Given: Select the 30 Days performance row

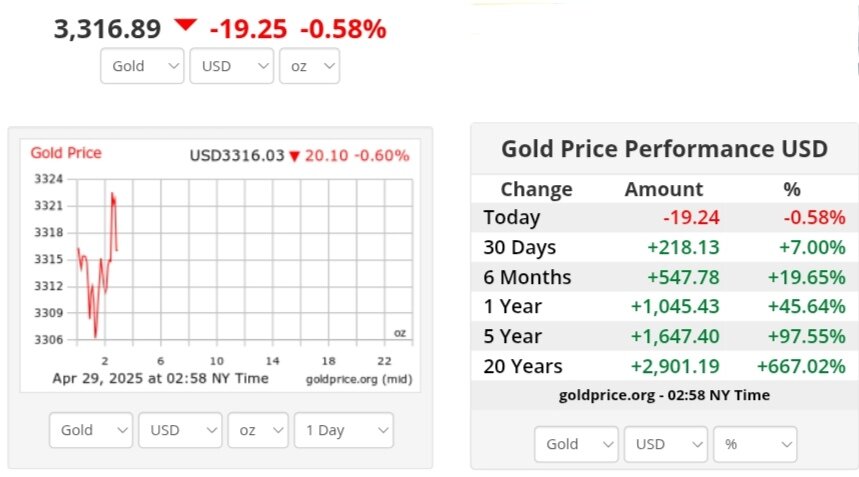Looking at the screenshot, I should 665,248.
